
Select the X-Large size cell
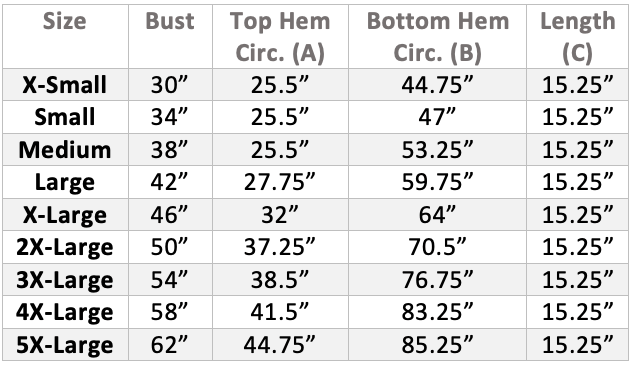coord(65,215)
